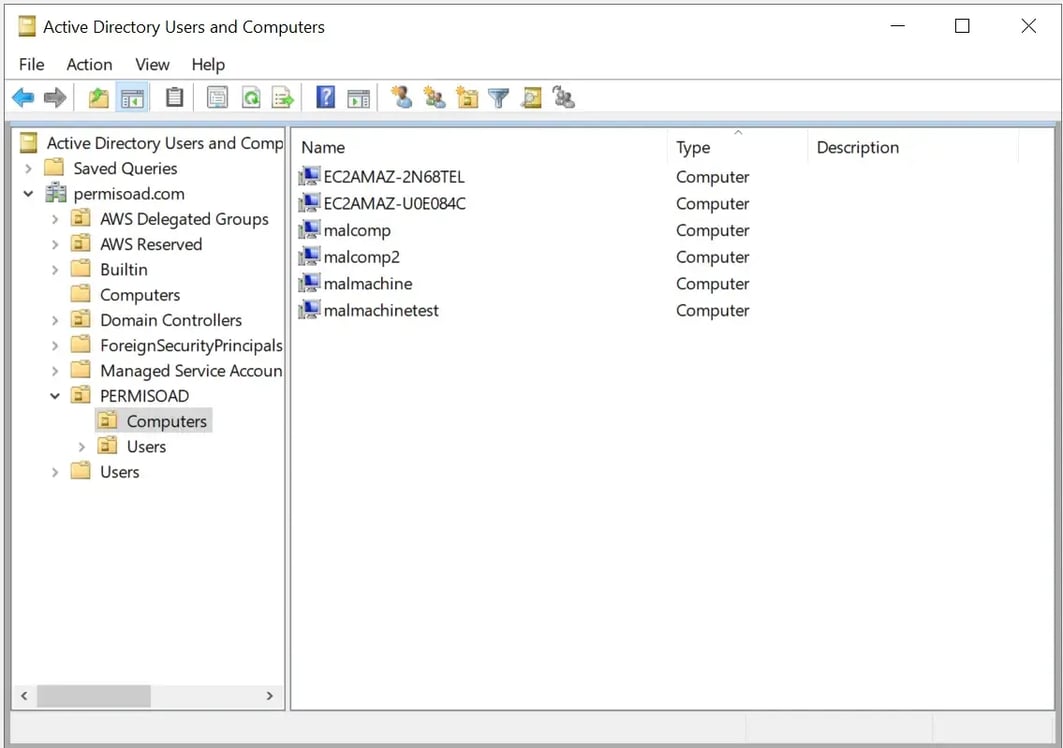Click Add to group toolbar icon
The height and width of the screenshot is (748, 1063).
coord(563,98)
